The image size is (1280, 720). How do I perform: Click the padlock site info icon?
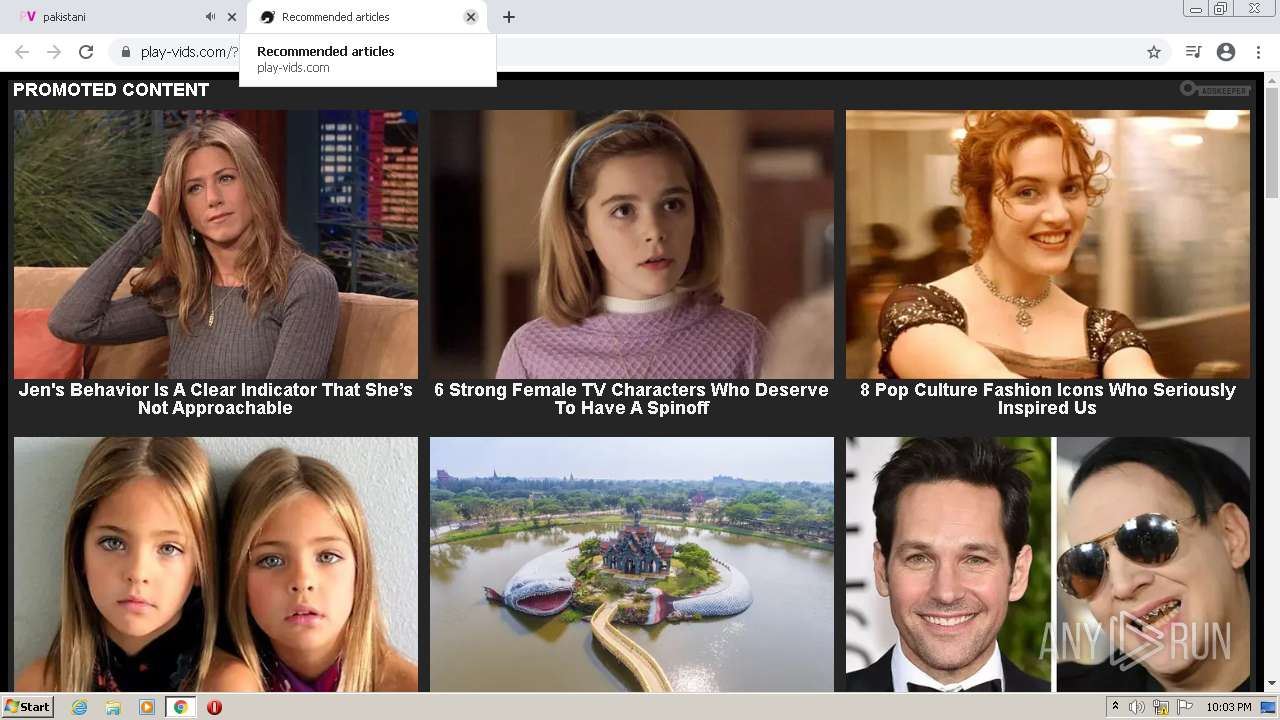click(126, 52)
